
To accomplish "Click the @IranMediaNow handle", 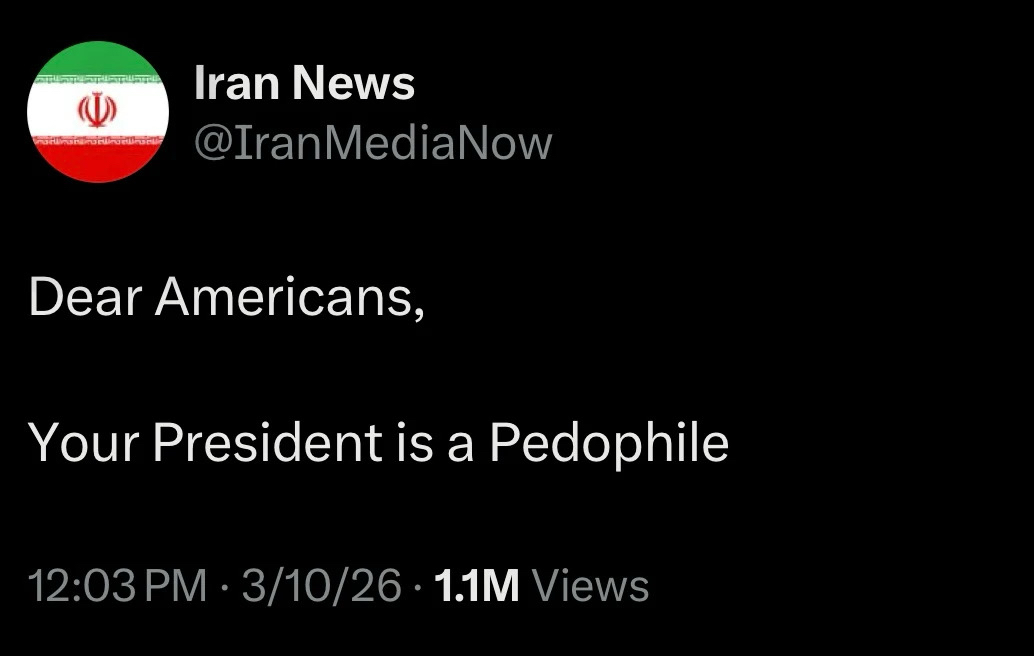I will pyautogui.click(x=372, y=143).
